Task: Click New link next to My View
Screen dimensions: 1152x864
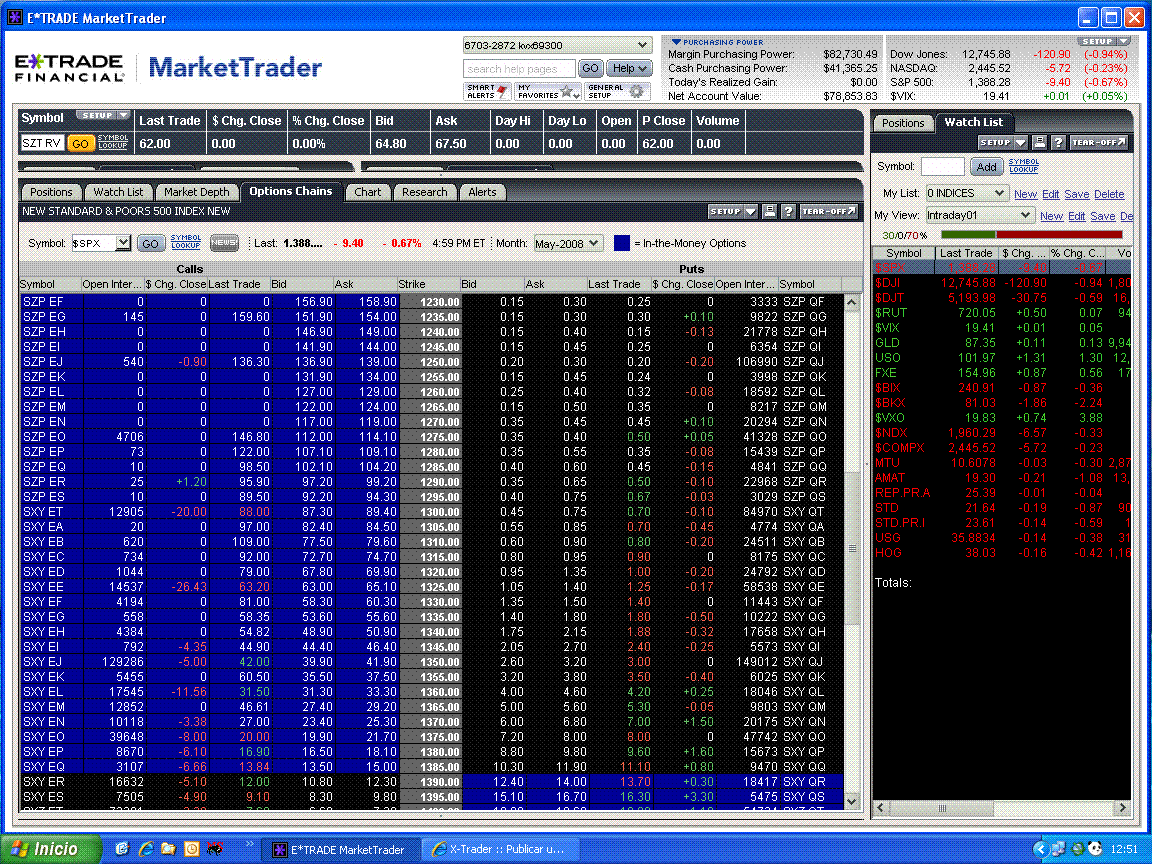Action: [x=1051, y=216]
